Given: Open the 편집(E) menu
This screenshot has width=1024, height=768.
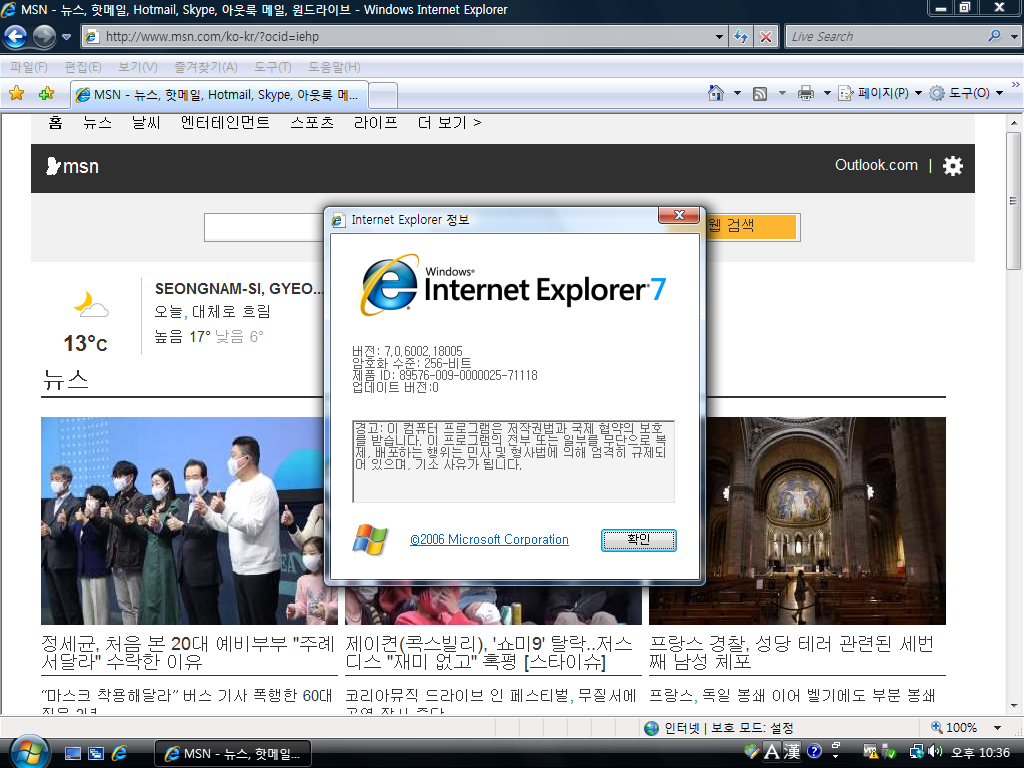Looking at the screenshot, I should pos(83,67).
